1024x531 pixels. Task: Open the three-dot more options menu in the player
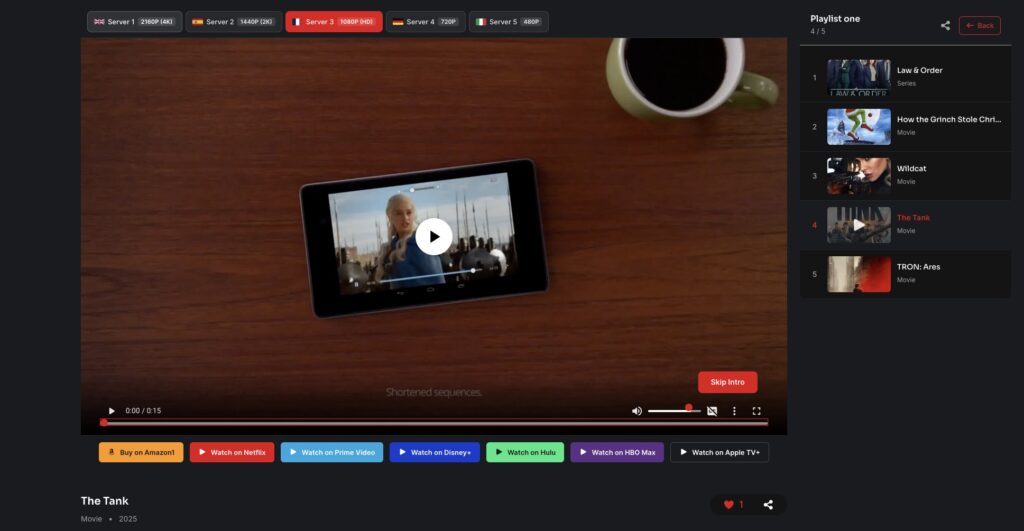(734, 411)
